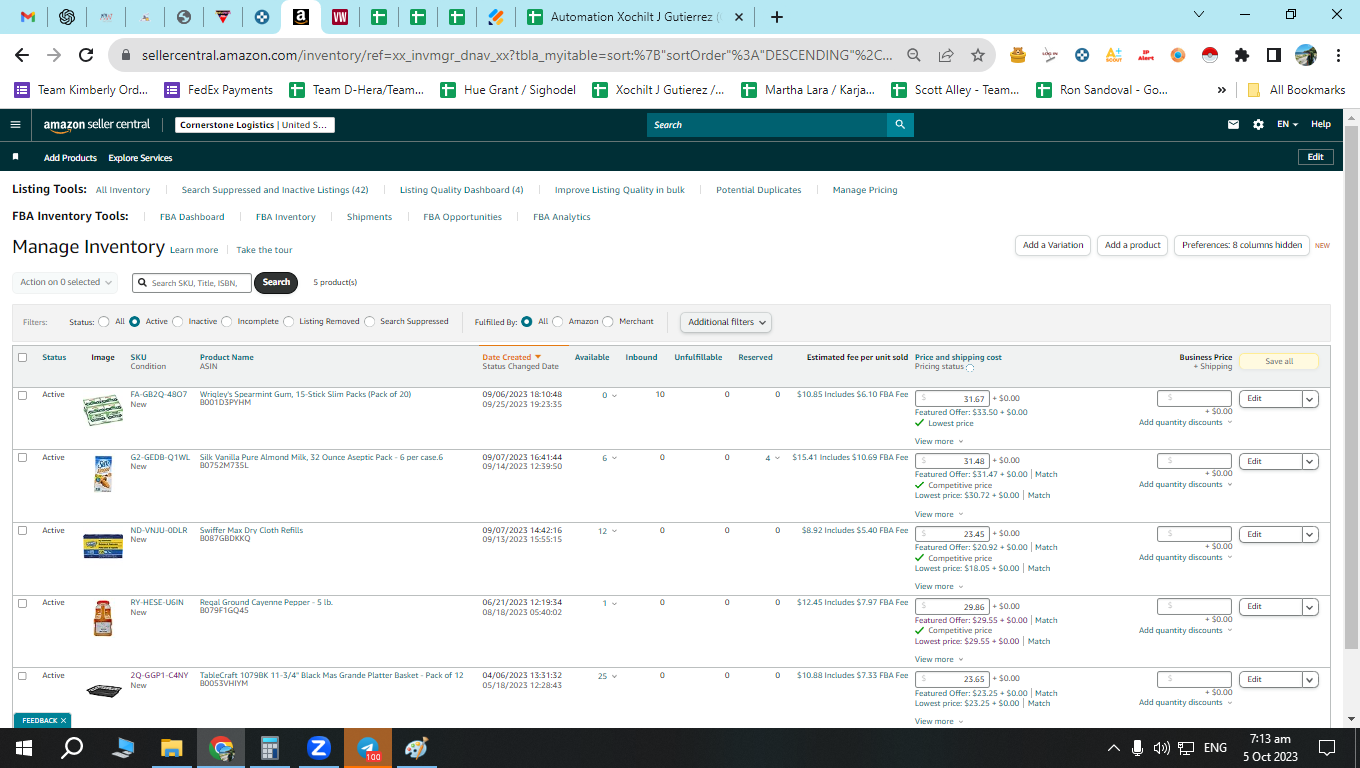Reload the current browser page
The image size is (1360, 768).
pyautogui.click(x=86, y=55)
